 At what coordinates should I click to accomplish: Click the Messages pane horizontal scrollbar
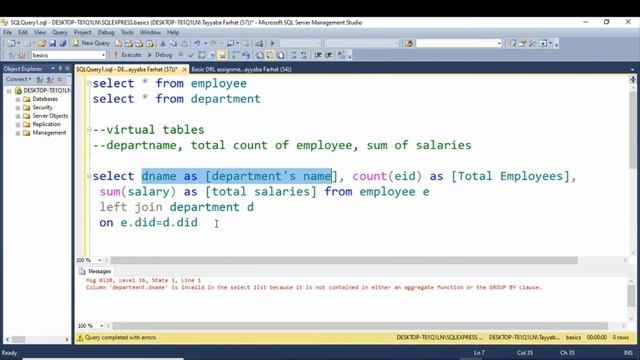coord(360,326)
